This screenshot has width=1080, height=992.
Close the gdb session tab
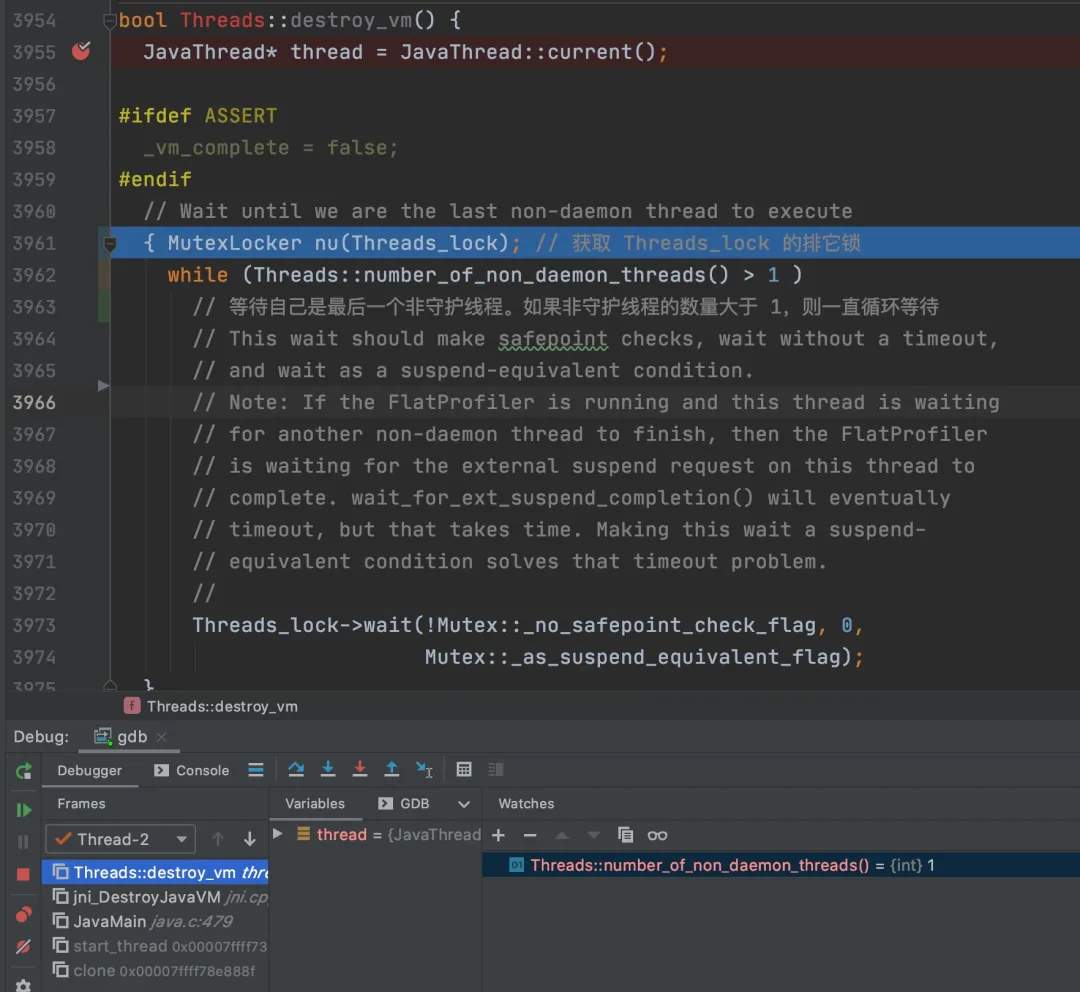point(161,737)
